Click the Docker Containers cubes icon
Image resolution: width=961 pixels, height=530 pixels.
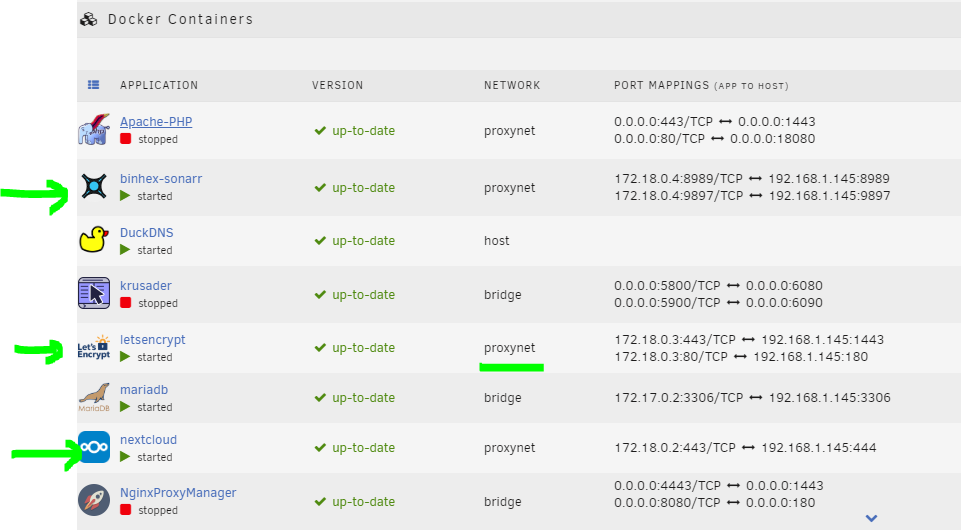pyautogui.click(x=89, y=20)
